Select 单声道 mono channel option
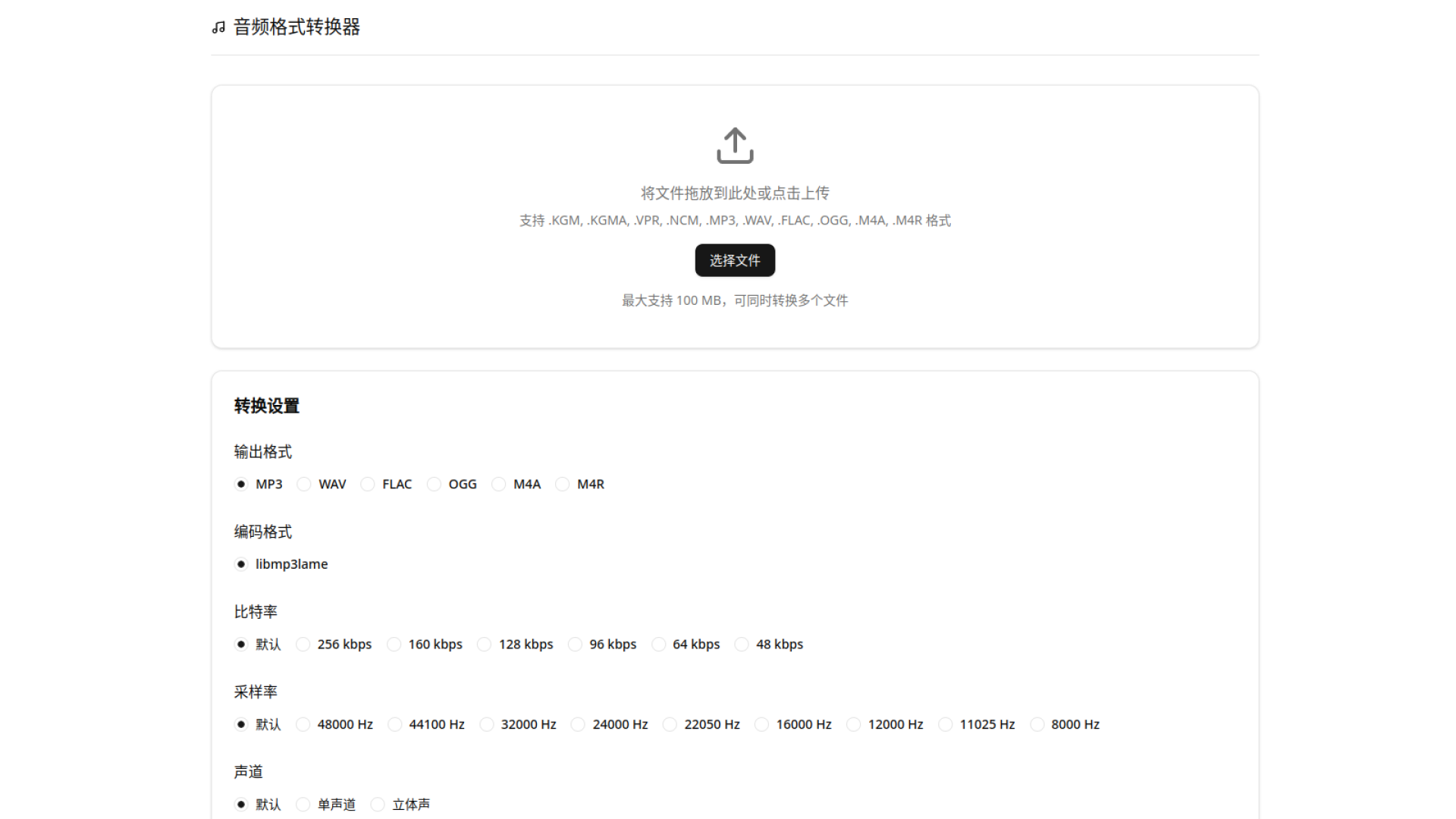Image resolution: width=1456 pixels, height=819 pixels. (303, 805)
